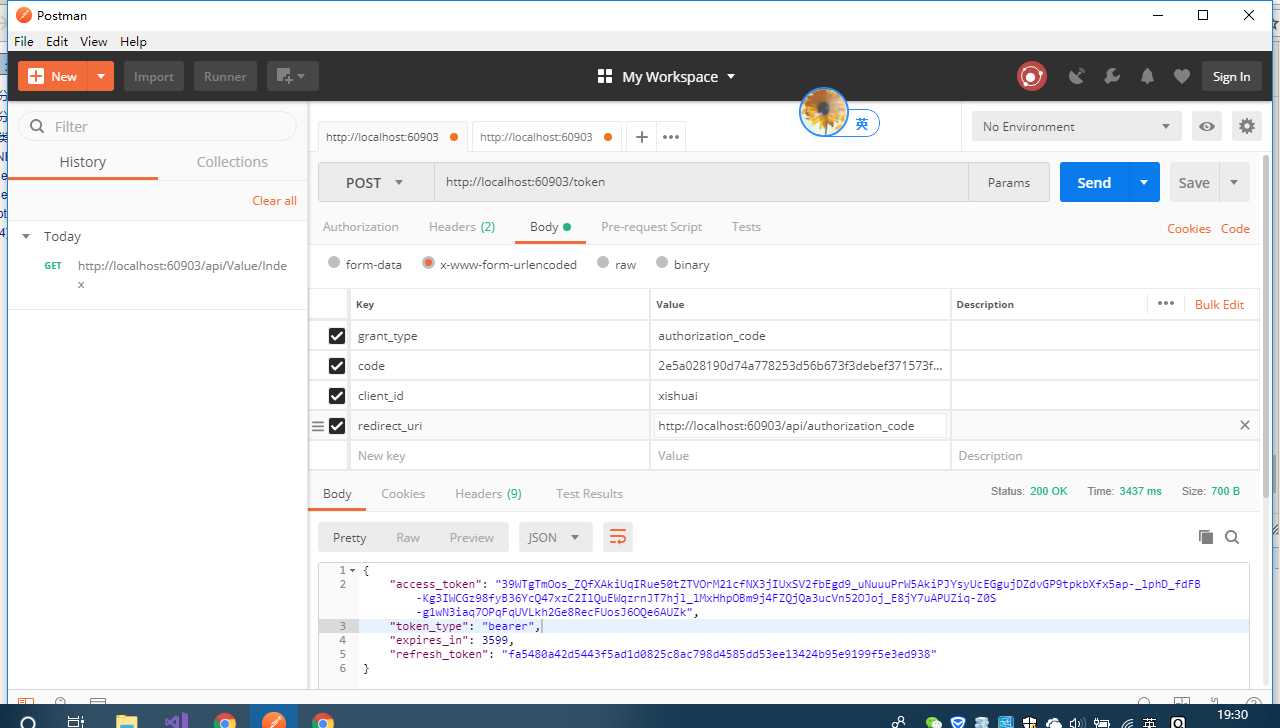The image size is (1280, 728).
Task: Open the Save dropdown arrow
Action: 1234,182
